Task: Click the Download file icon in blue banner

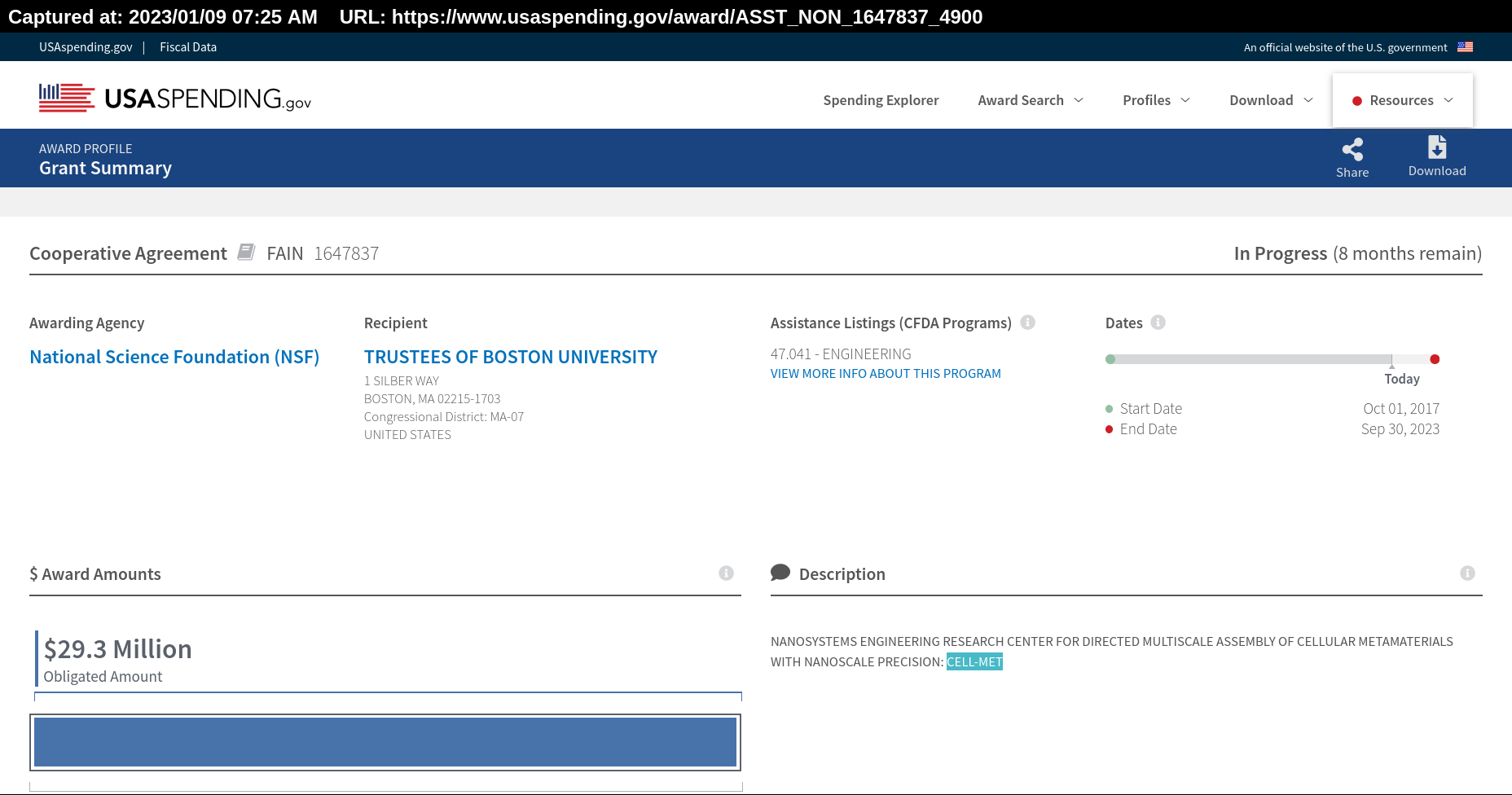Action: point(1437,147)
